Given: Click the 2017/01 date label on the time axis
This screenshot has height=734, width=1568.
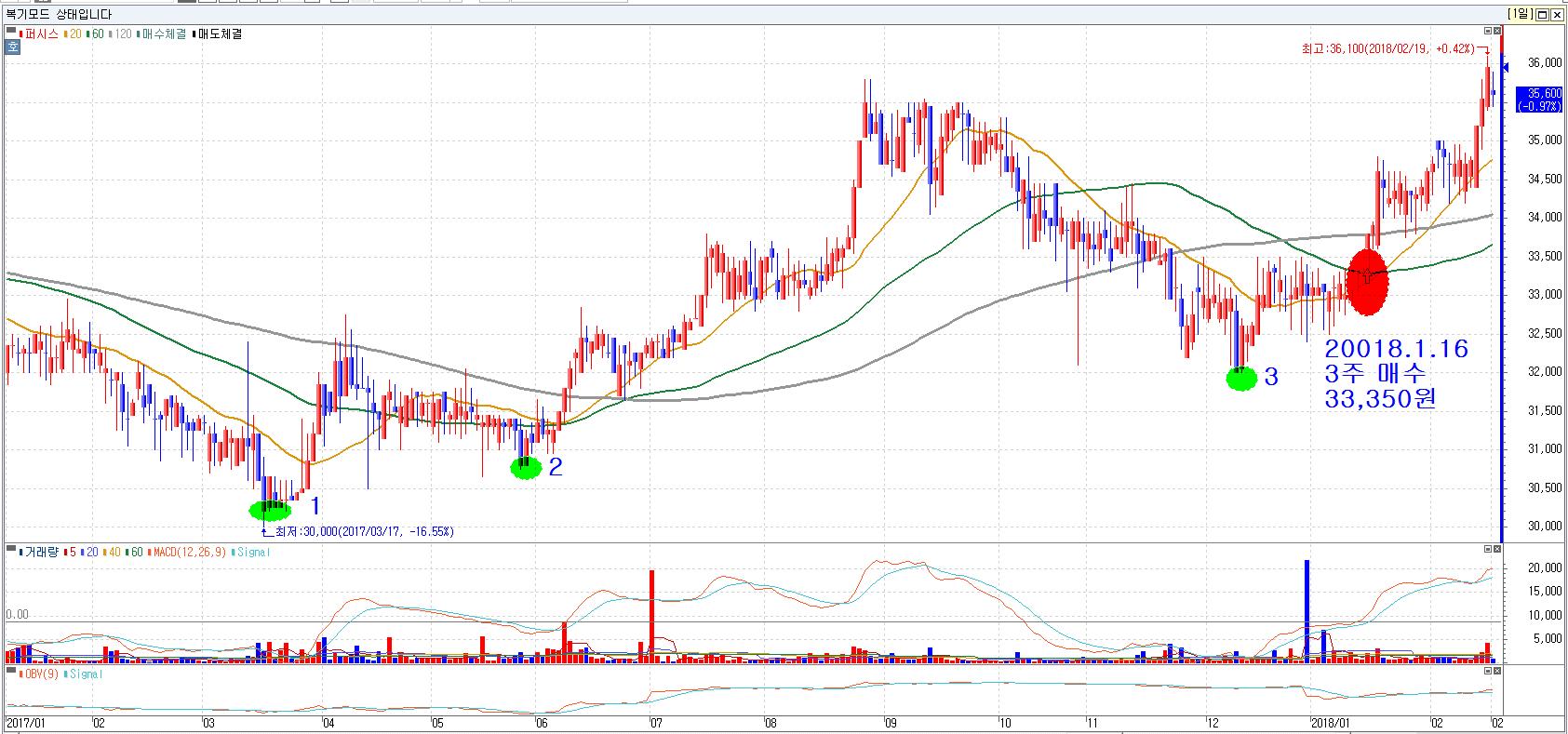Looking at the screenshot, I should click(27, 723).
